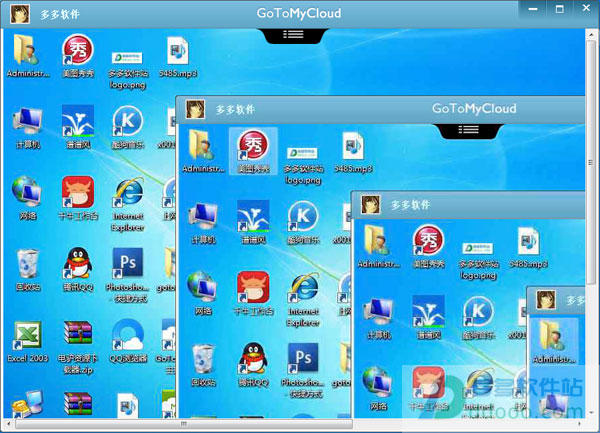This screenshot has height=433, width=600.
Task: Open the Administr... folder in the third nested window
Action: coord(378,247)
